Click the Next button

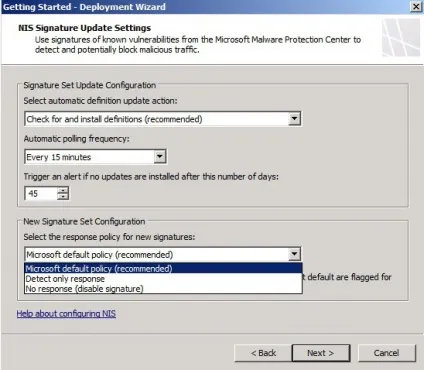pos(321,353)
